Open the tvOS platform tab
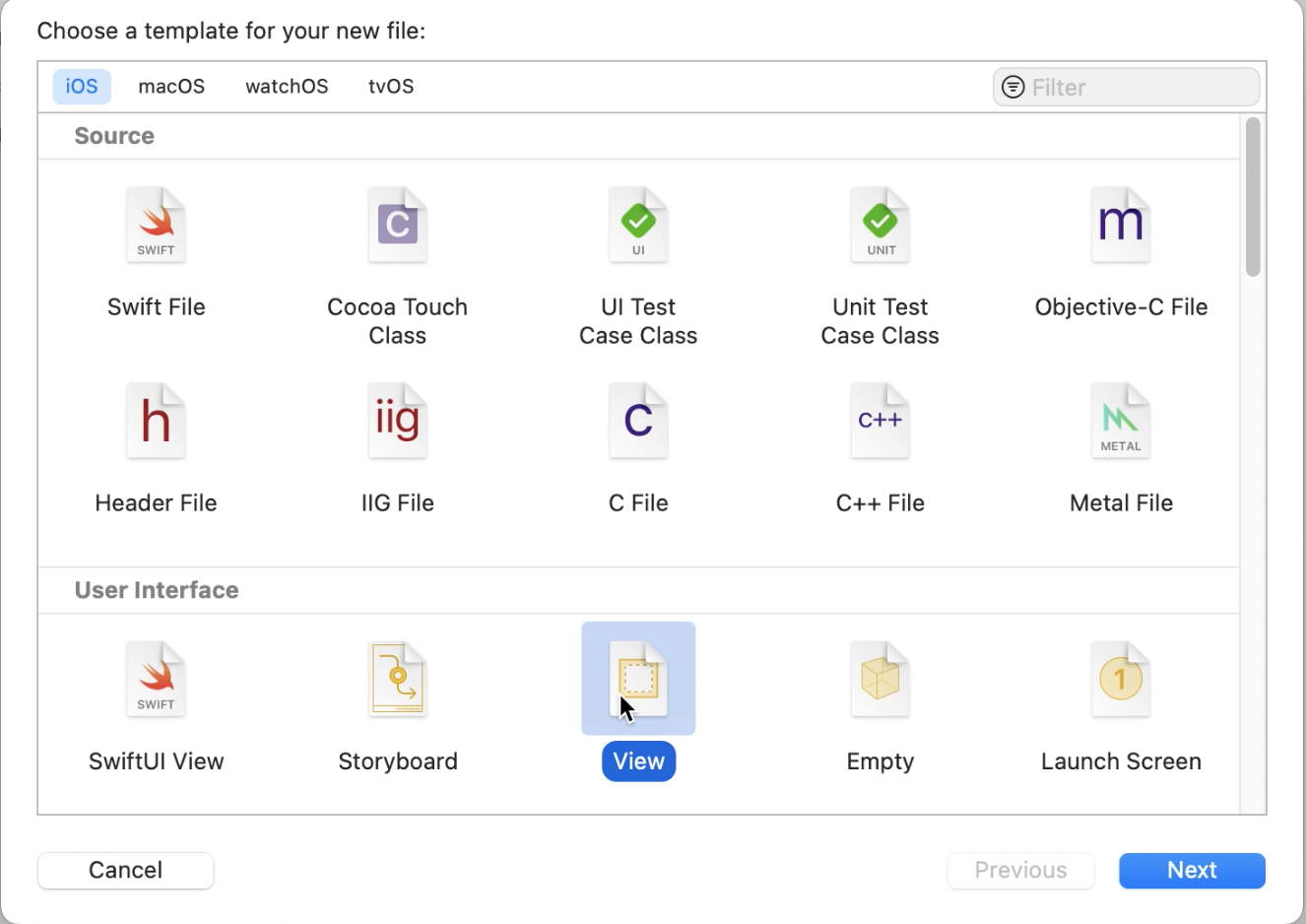This screenshot has width=1306, height=924. 391,87
